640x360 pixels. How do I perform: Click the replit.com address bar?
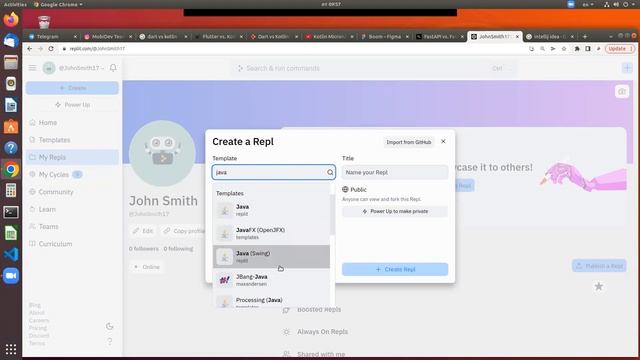tap(294, 49)
